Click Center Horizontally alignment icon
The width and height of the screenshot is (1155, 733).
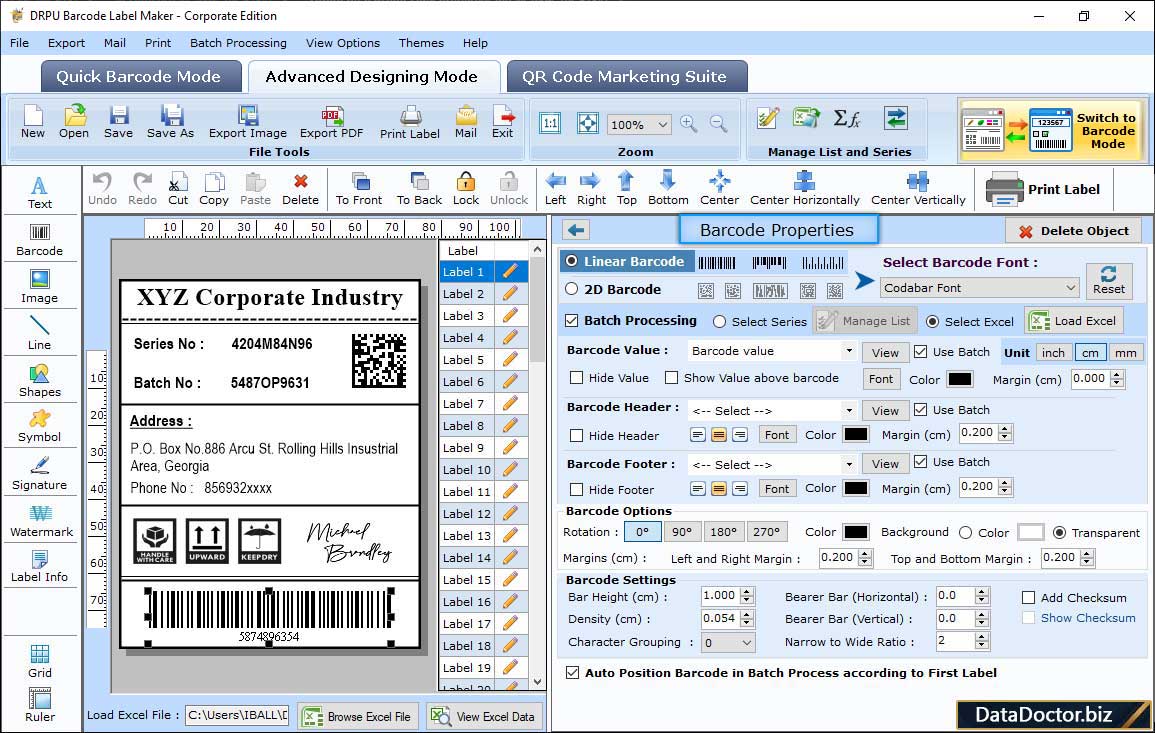pos(804,189)
